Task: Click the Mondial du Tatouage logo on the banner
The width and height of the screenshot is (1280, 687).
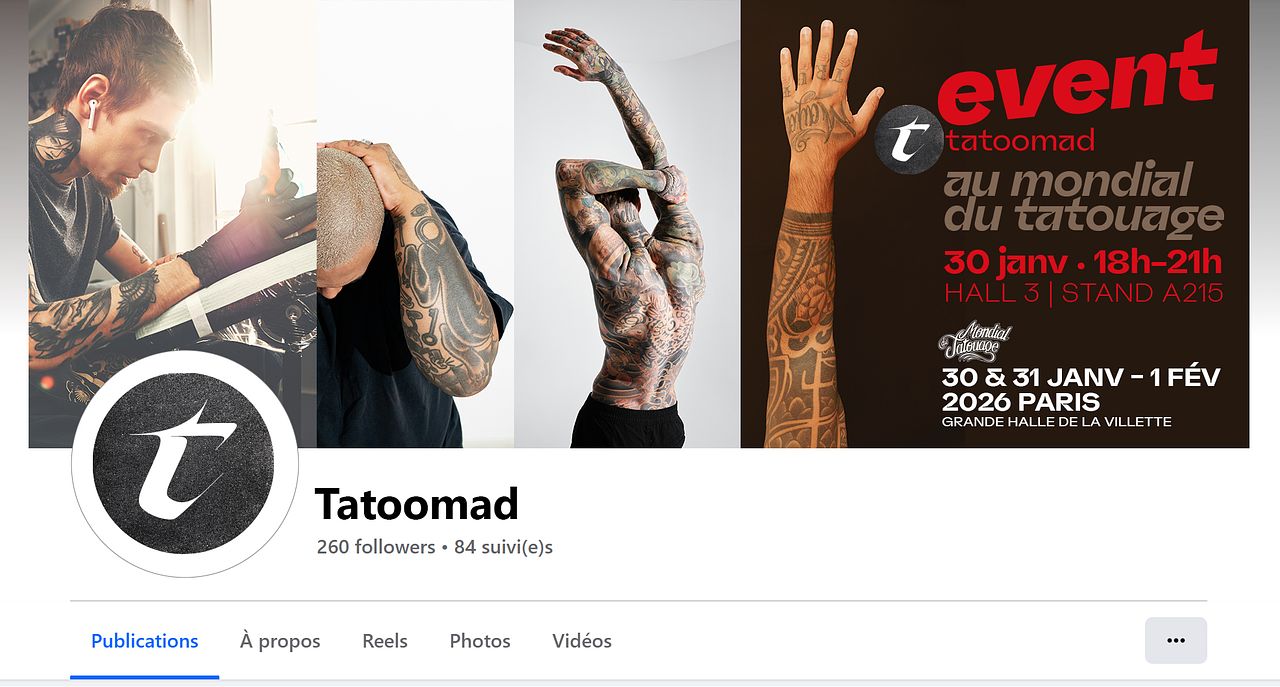Action: coord(975,342)
